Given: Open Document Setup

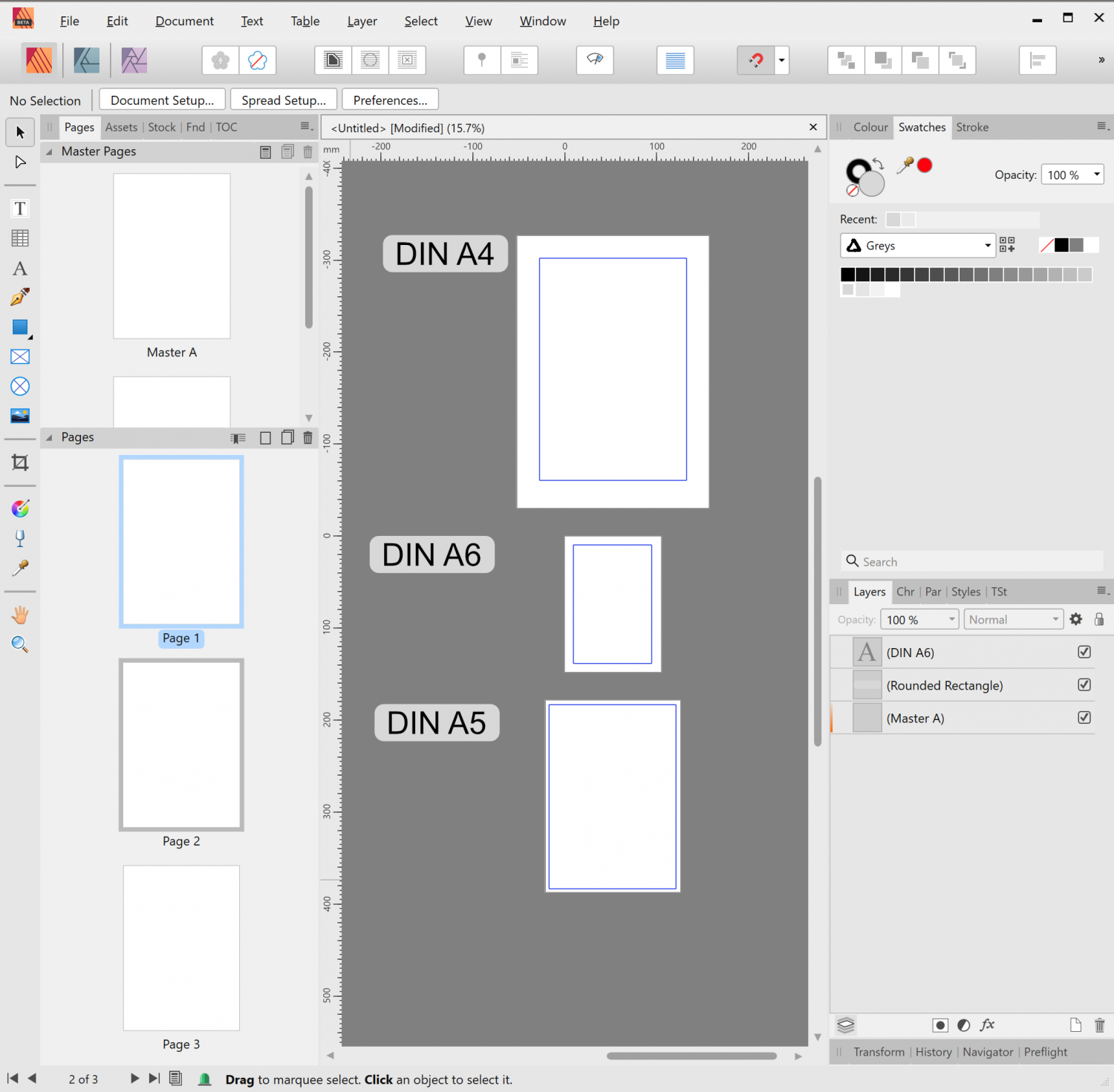Looking at the screenshot, I should [x=162, y=99].
